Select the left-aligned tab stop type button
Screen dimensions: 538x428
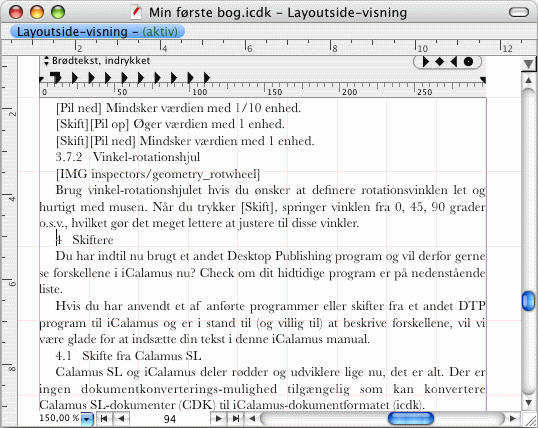click(426, 62)
